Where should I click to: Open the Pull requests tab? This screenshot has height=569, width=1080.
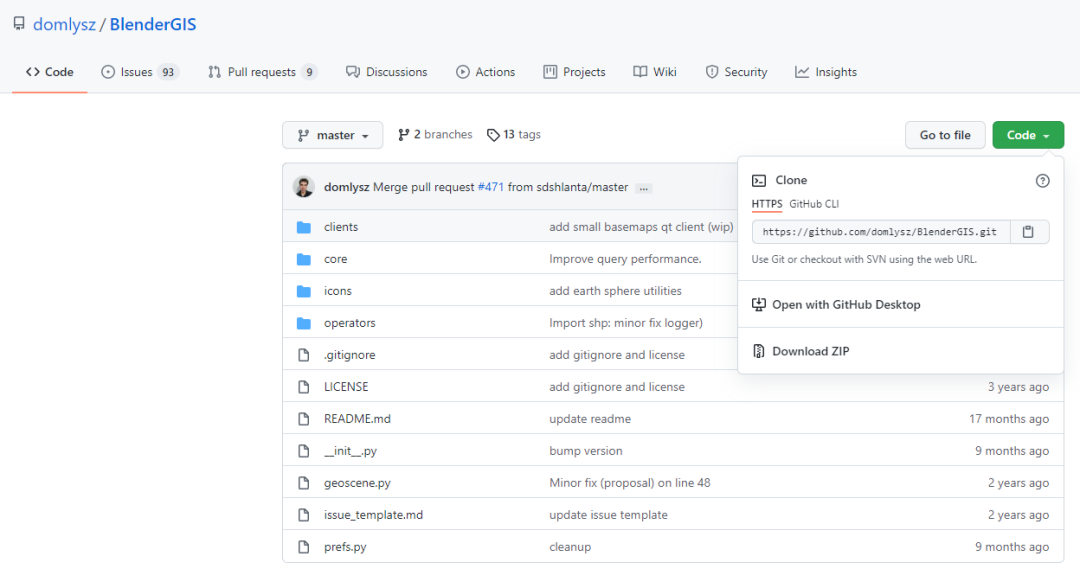262,72
